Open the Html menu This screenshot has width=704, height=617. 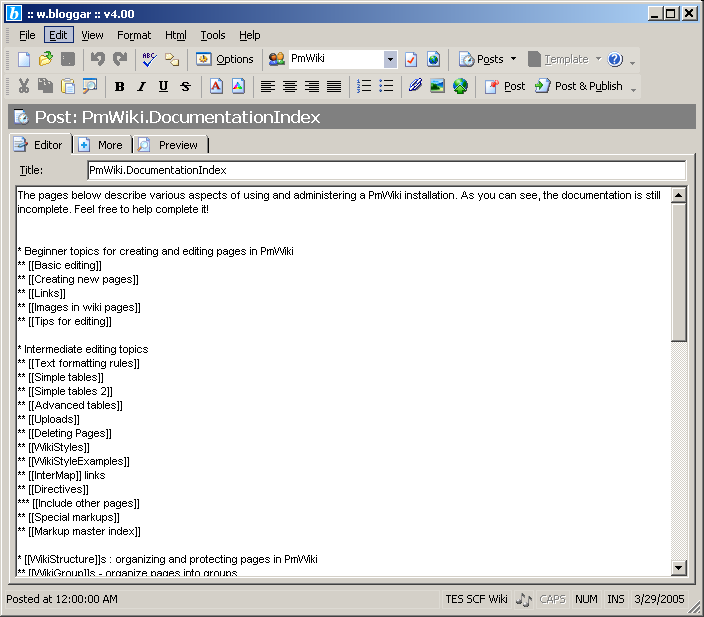pos(176,35)
